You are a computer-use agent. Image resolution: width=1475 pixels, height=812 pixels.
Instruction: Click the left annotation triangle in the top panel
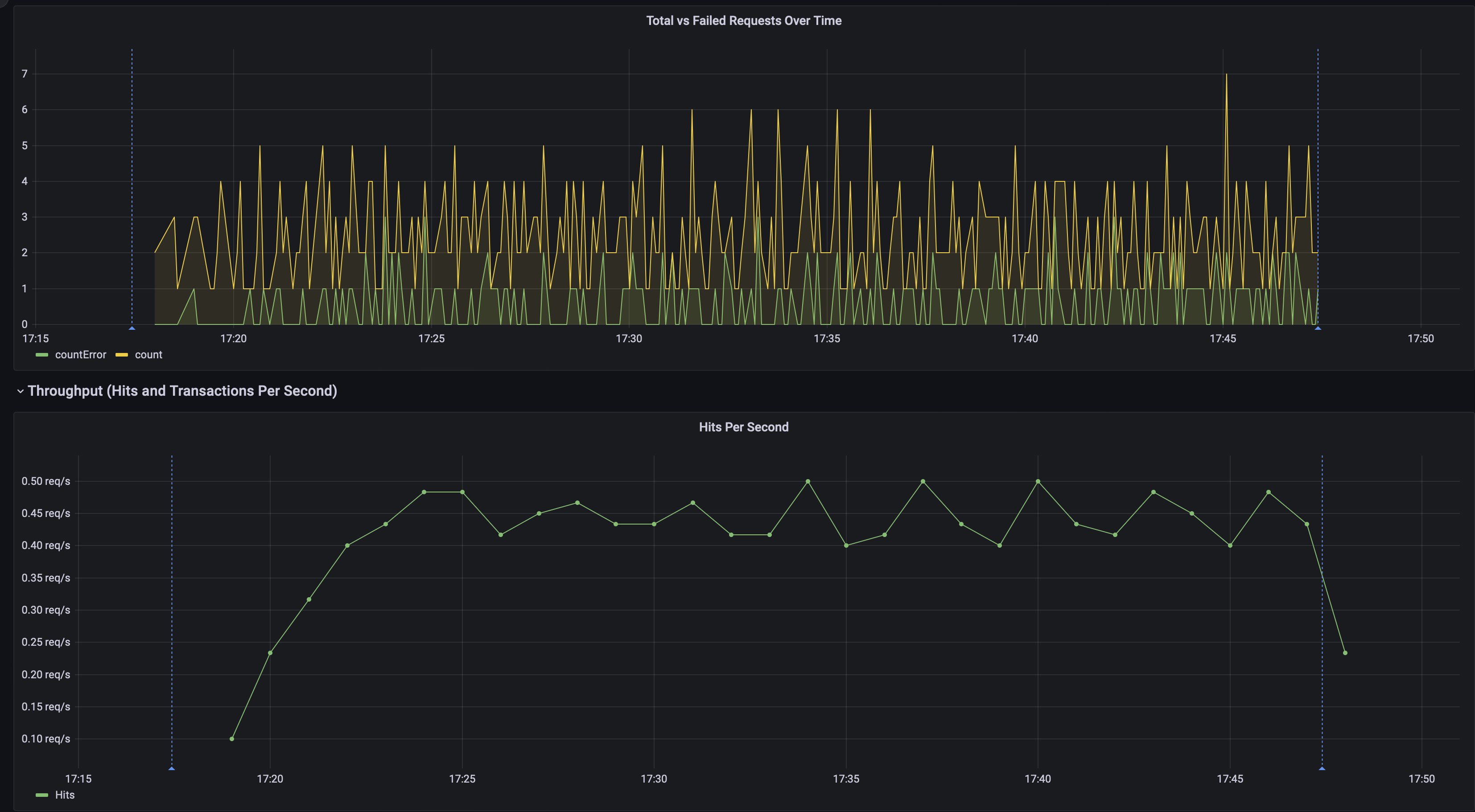132,328
